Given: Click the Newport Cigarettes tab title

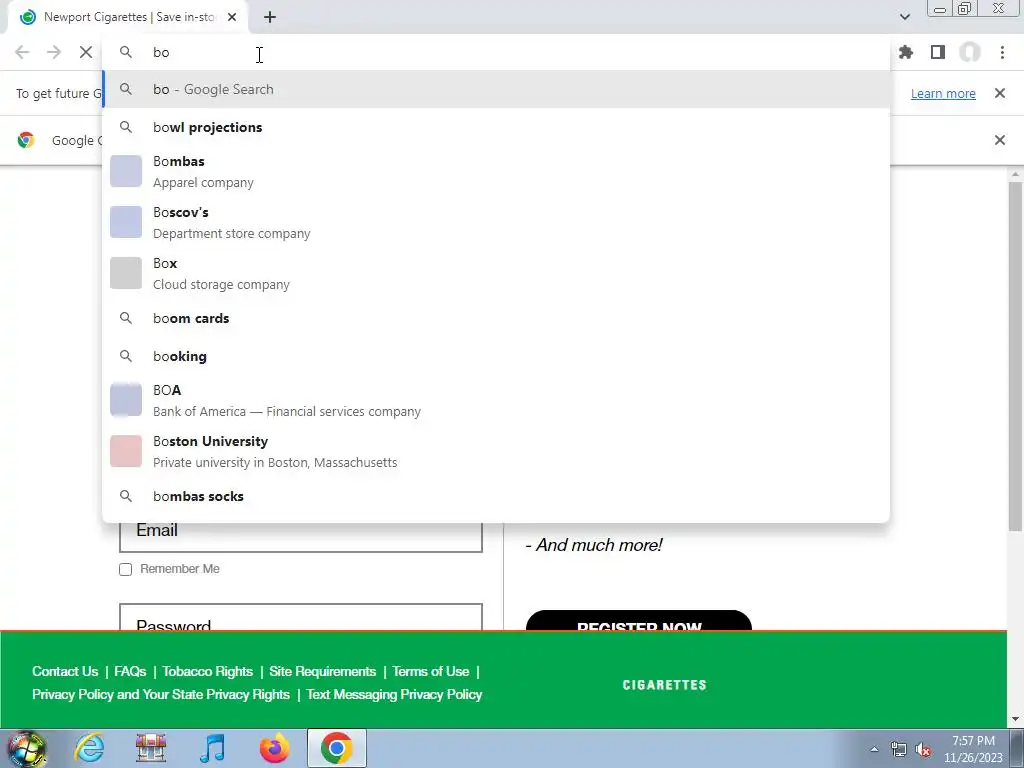Looking at the screenshot, I should pyautogui.click(x=129, y=17).
